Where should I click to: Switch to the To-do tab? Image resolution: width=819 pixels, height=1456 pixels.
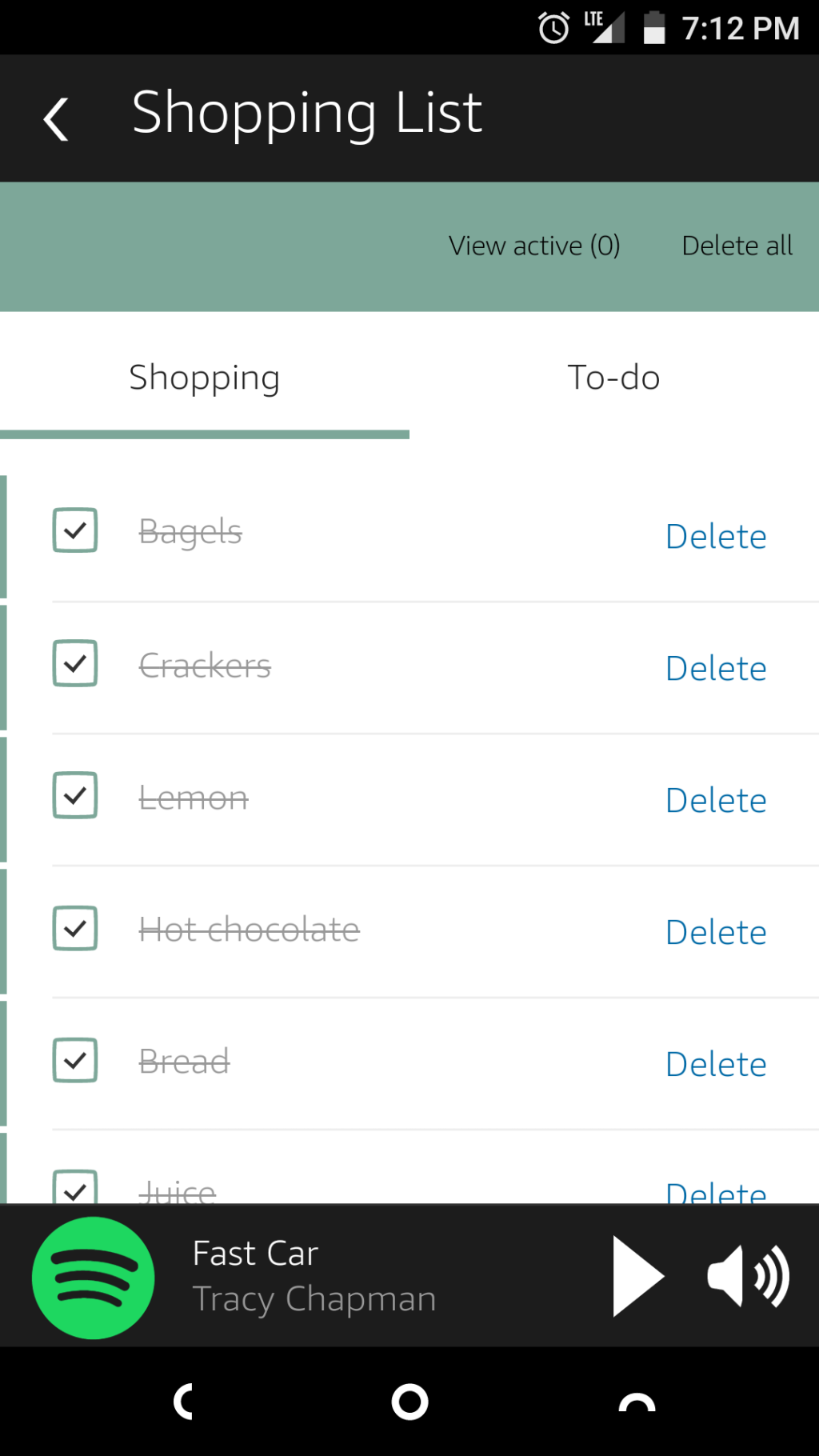[613, 377]
